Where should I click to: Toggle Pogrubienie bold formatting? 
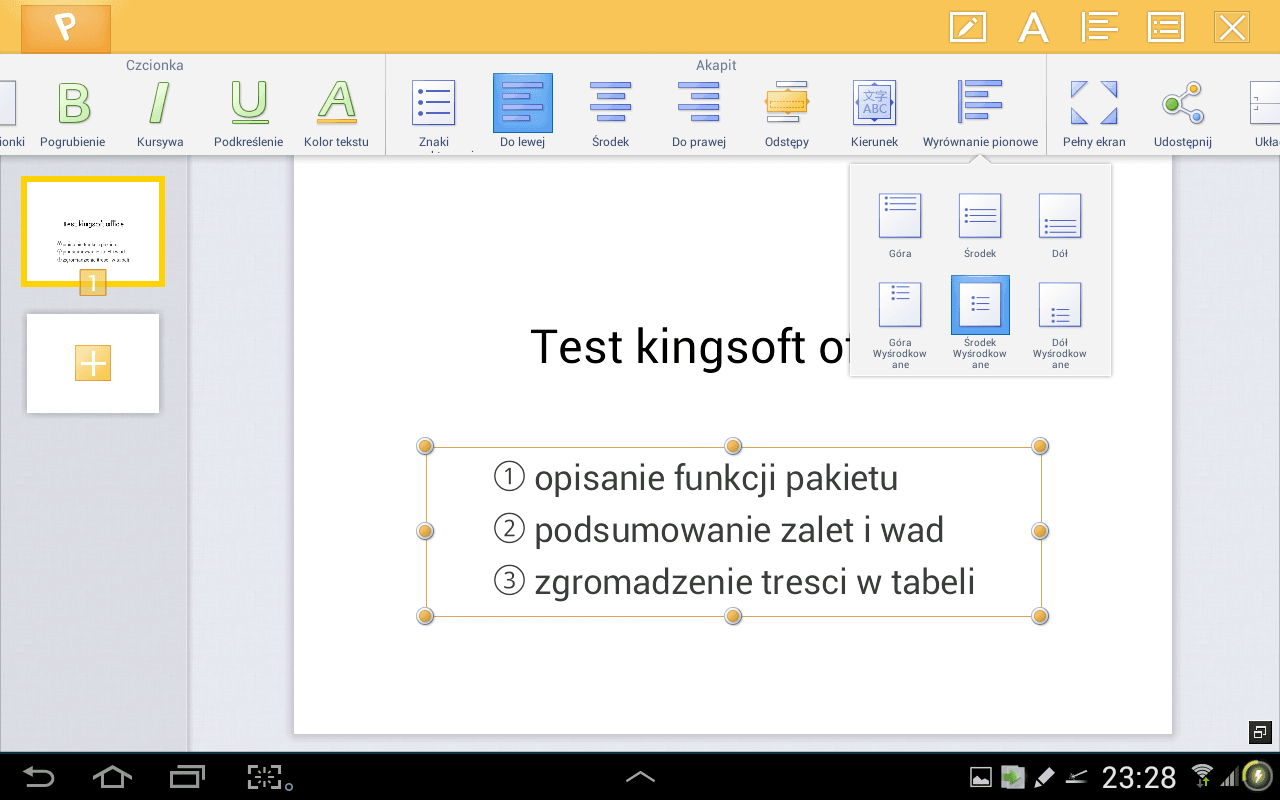coord(73,114)
